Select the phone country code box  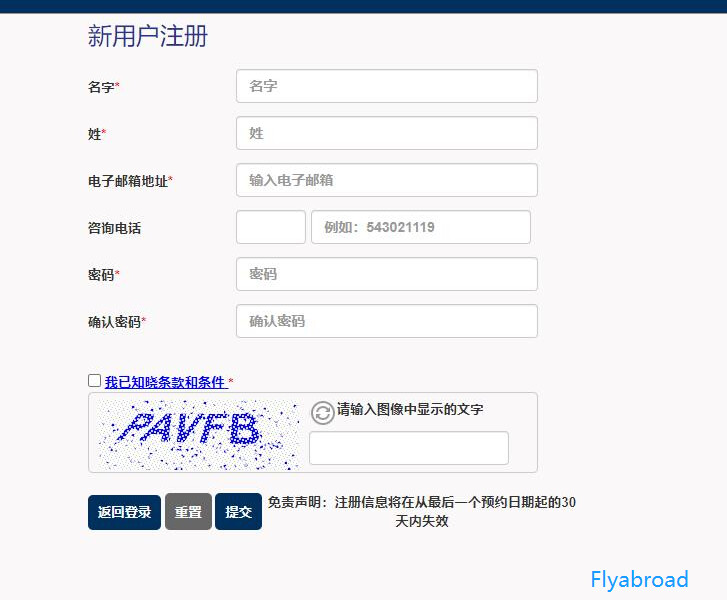pyautogui.click(x=271, y=227)
